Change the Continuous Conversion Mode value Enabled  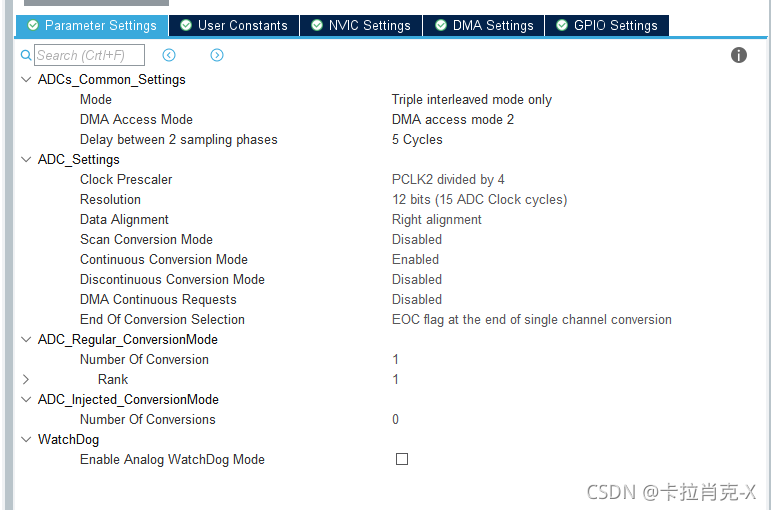tap(415, 259)
